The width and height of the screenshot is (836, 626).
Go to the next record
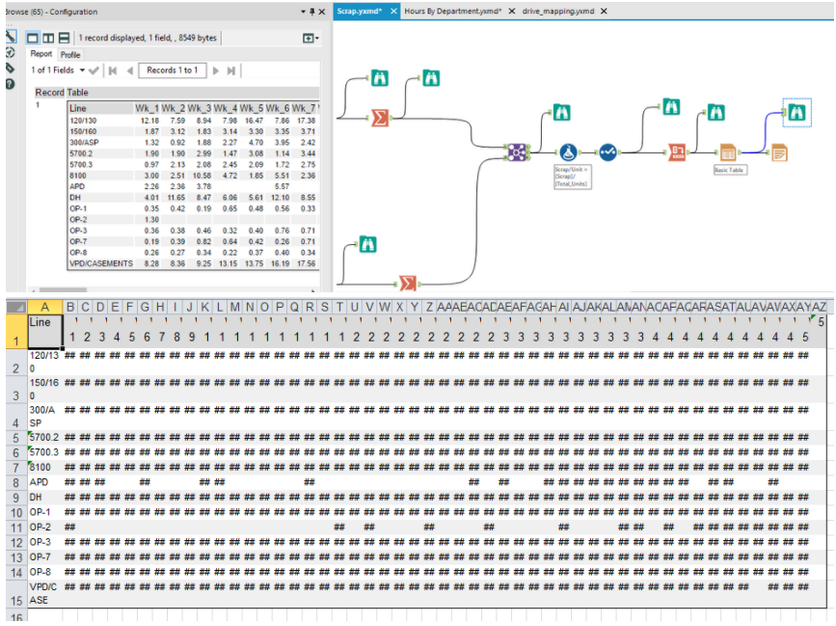[x=215, y=70]
